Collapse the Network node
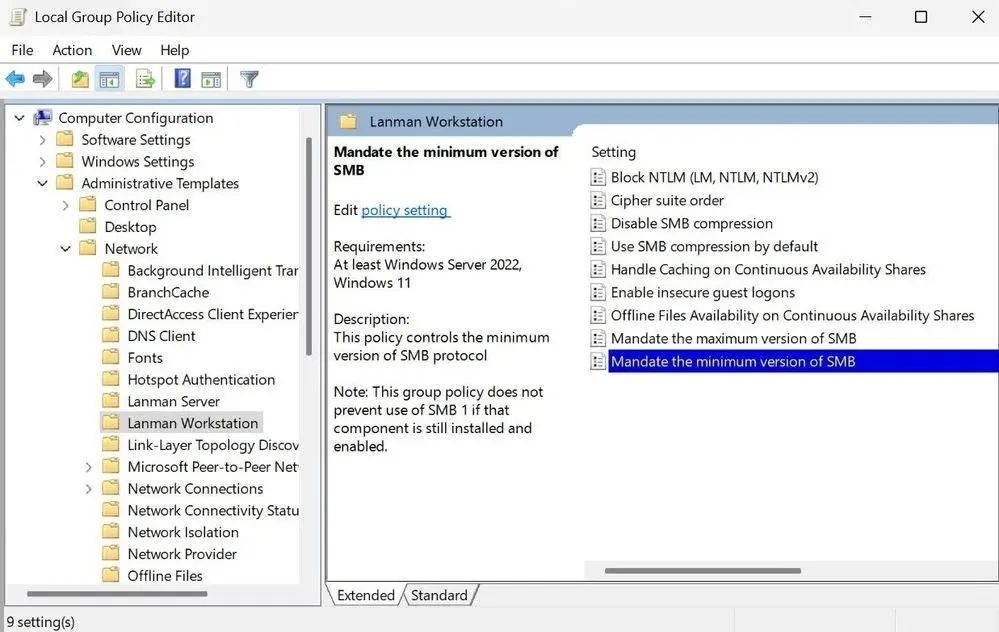 click(66, 248)
